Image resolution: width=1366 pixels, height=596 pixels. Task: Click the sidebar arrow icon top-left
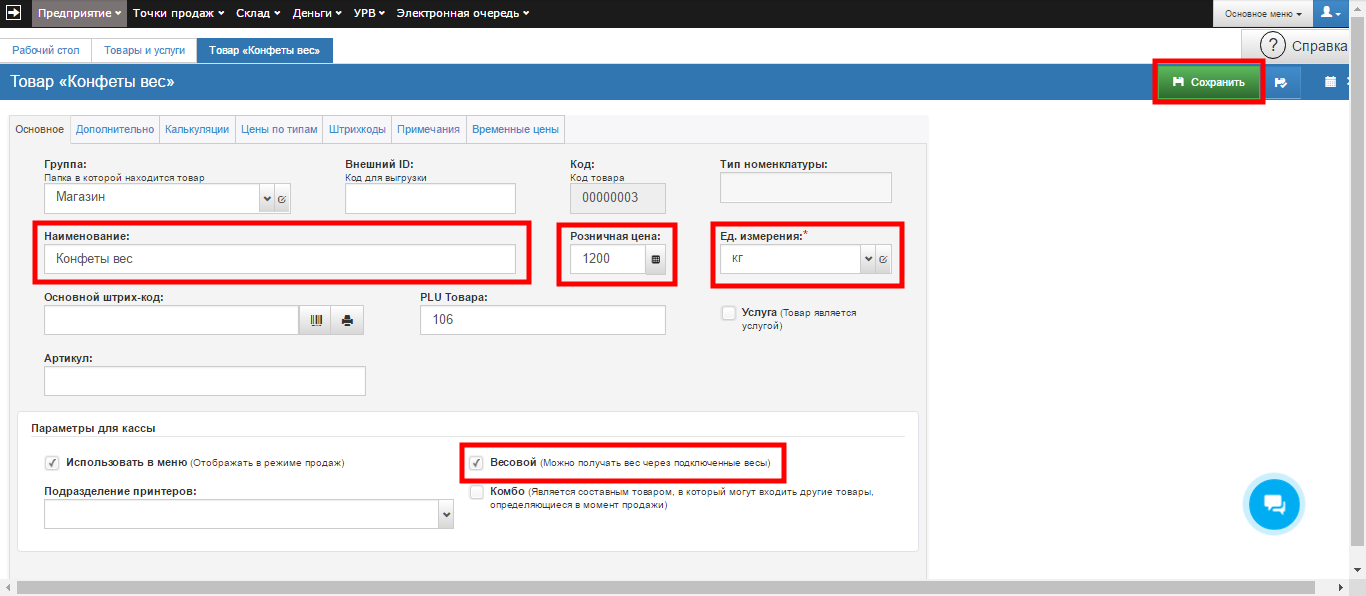pos(14,13)
